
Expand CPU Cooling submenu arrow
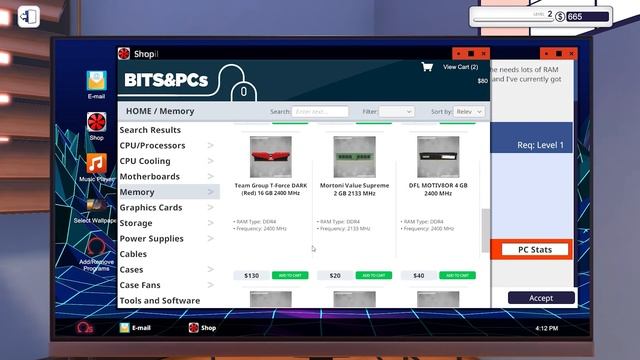pos(211,161)
